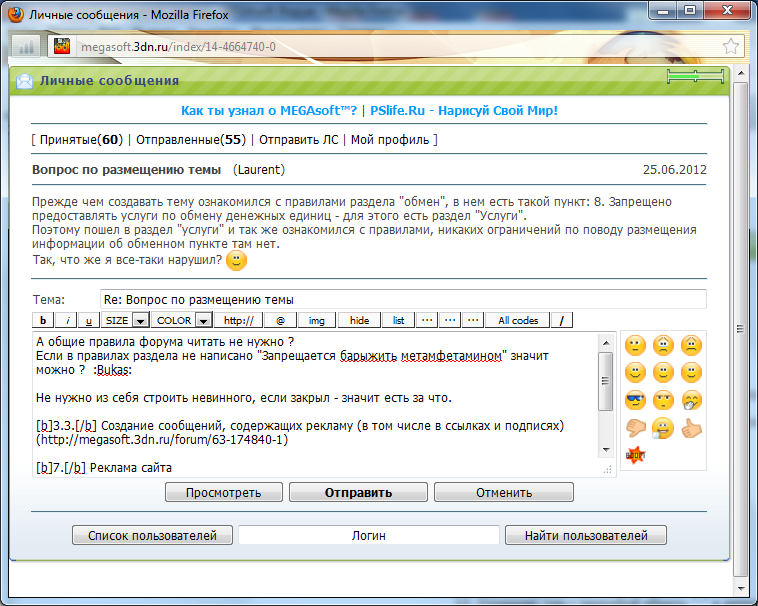Open the All codes panel
Image resolution: width=758 pixels, height=606 pixels.
[518, 320]
